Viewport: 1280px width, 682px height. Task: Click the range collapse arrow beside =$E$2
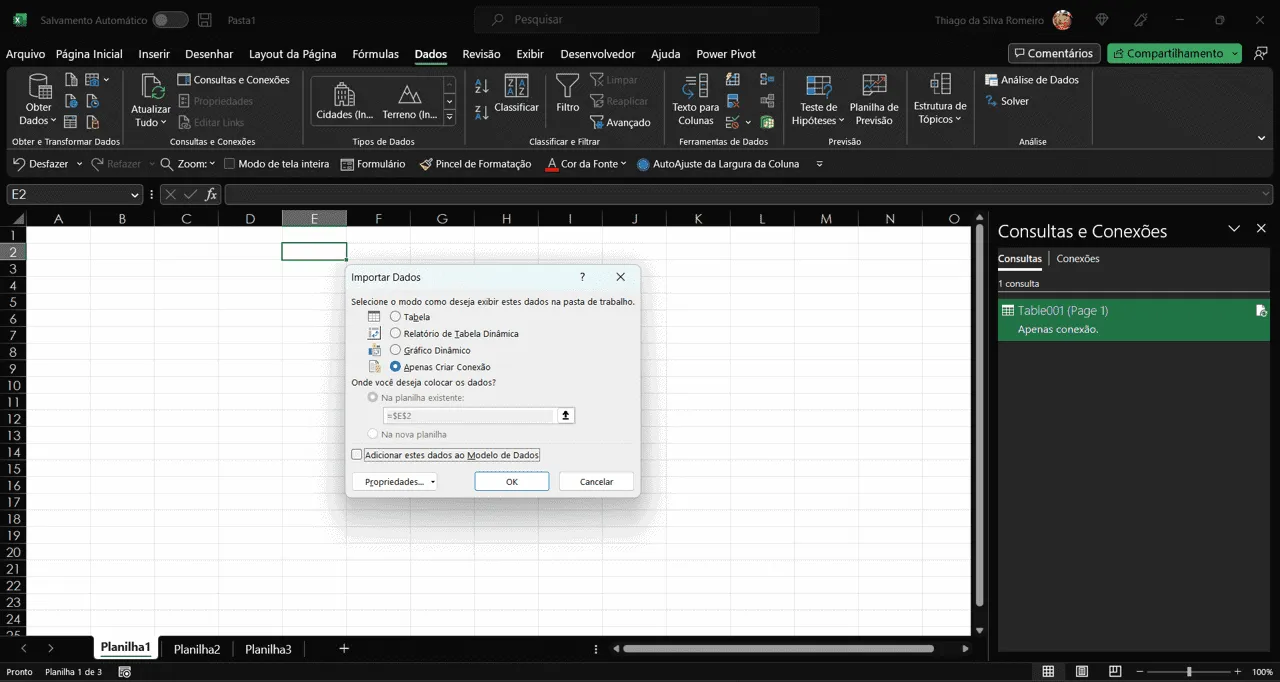pos(566,415)
